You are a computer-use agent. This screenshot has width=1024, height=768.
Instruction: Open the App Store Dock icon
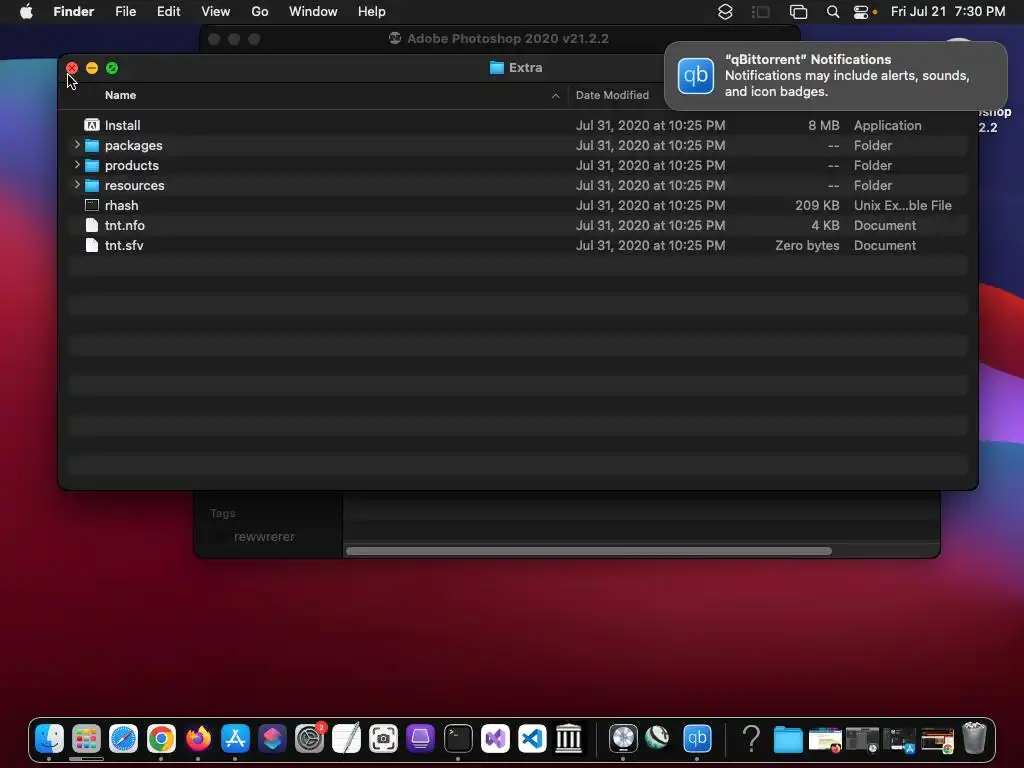point(235,739)
